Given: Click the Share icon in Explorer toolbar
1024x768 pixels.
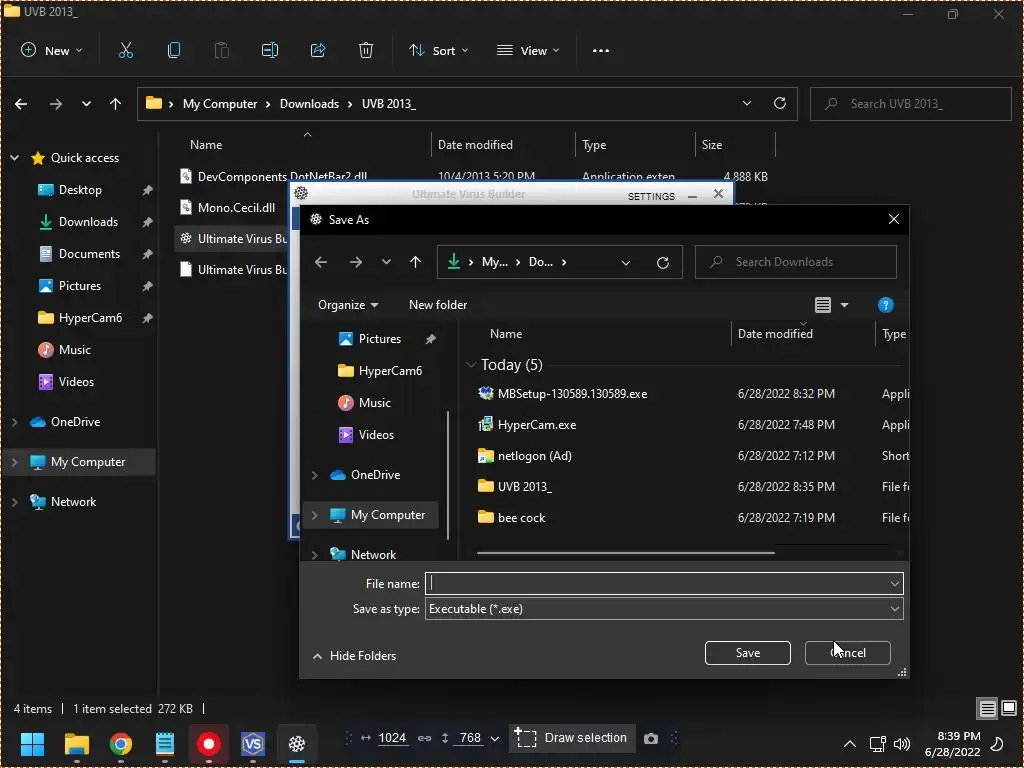Looking at the screenshot, I should click(x=318, y=50).
